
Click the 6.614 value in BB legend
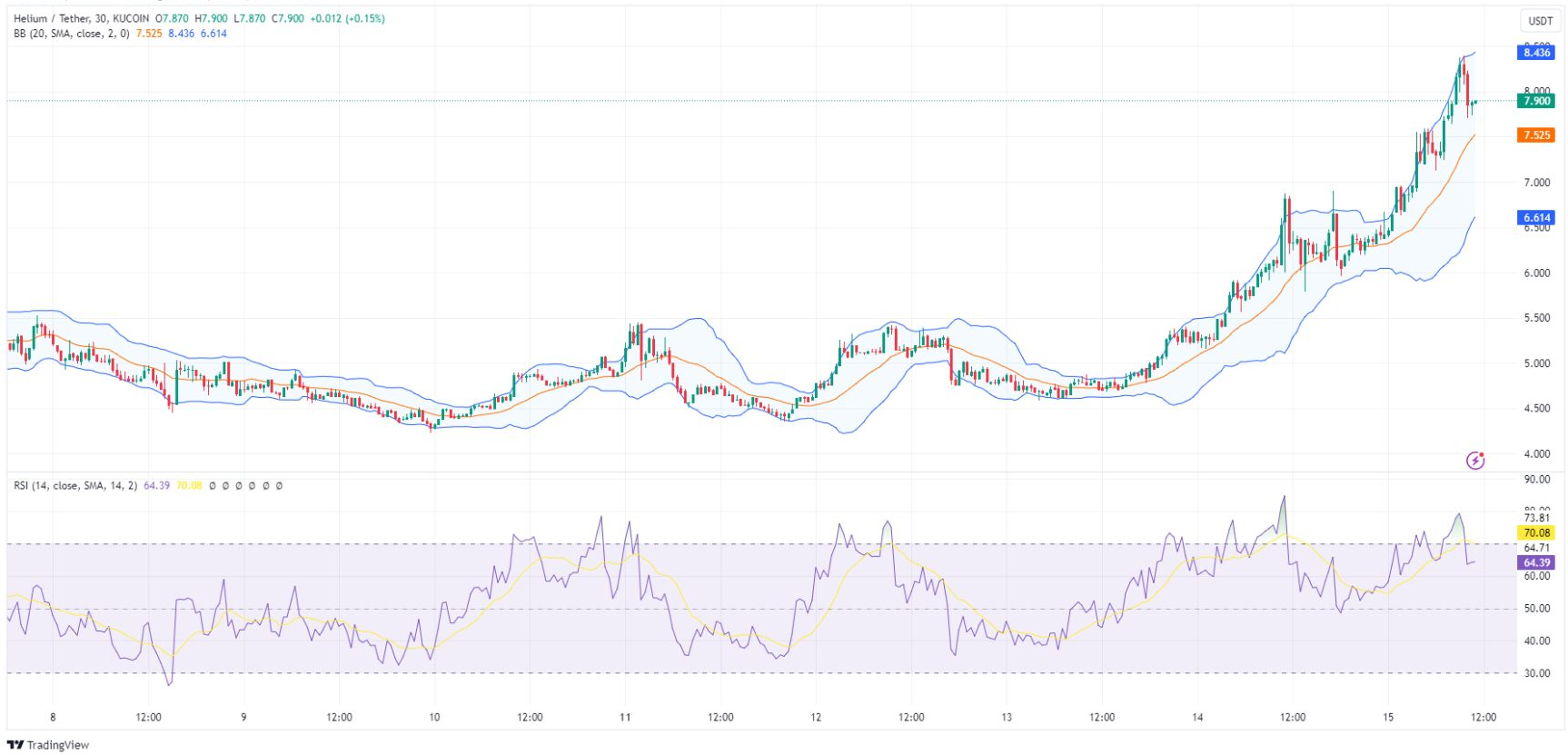click(213, 34)
